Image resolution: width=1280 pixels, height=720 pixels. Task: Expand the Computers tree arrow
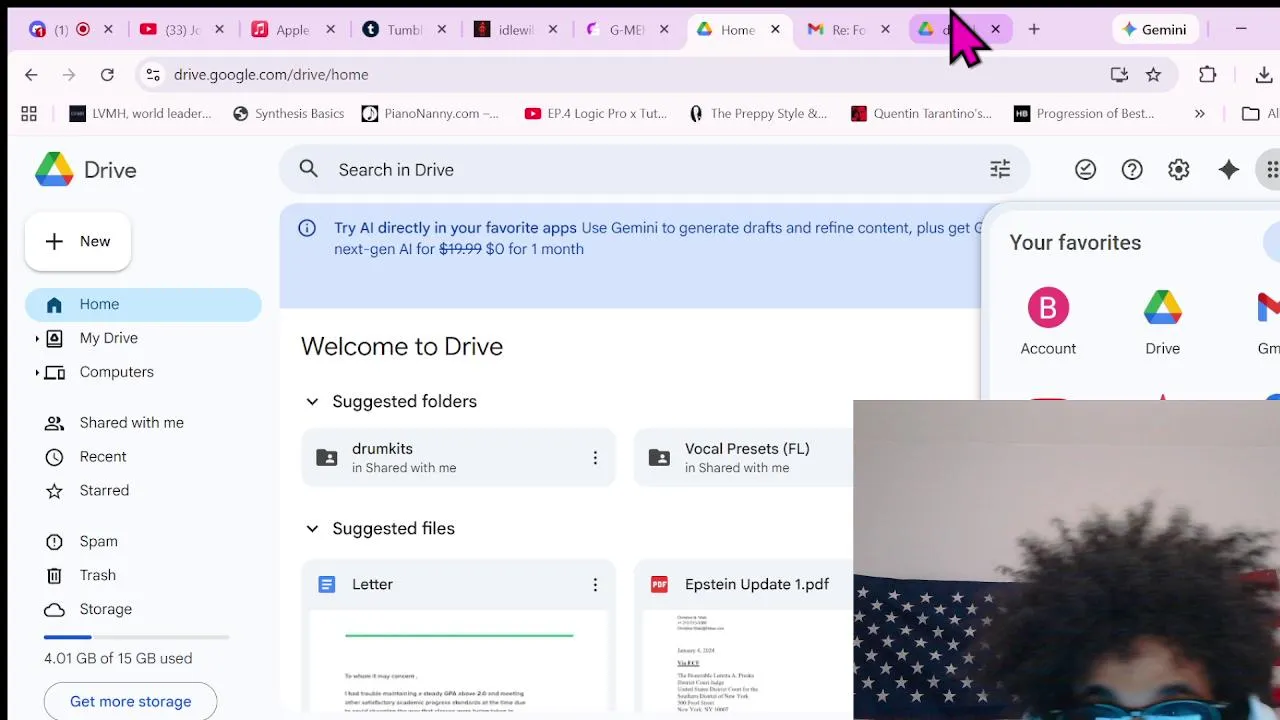(37, 373)
